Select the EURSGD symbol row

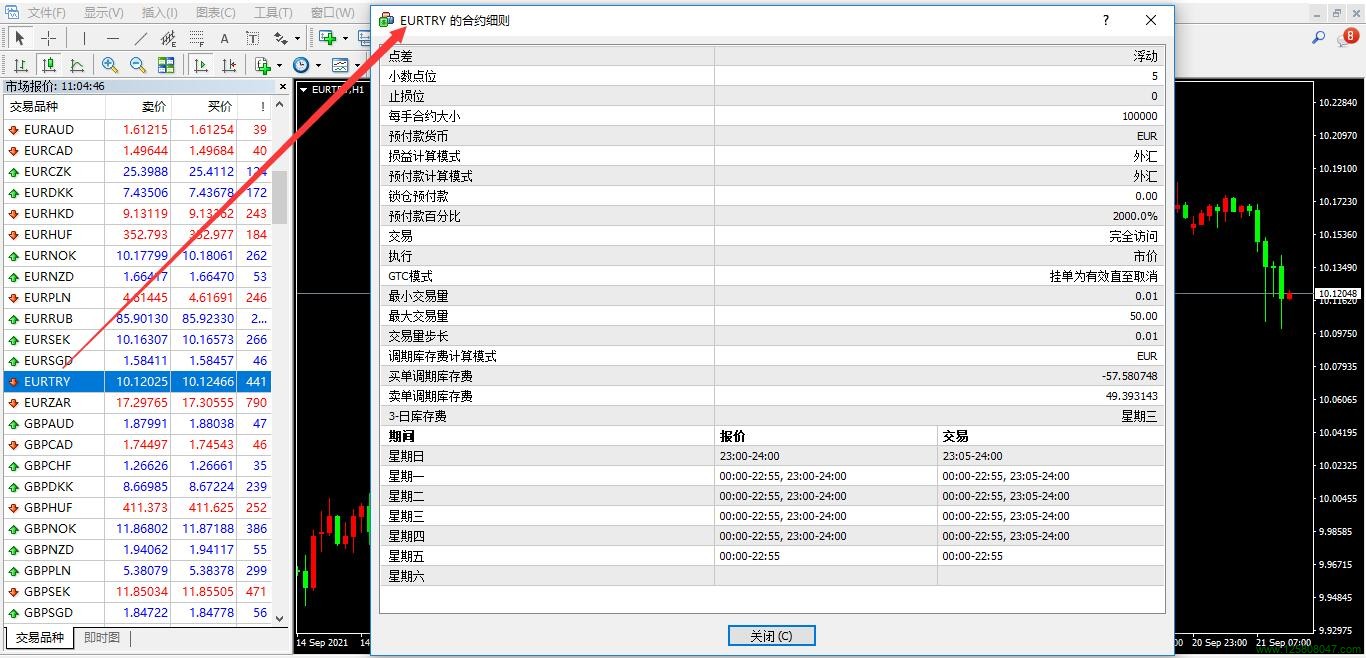137,360
